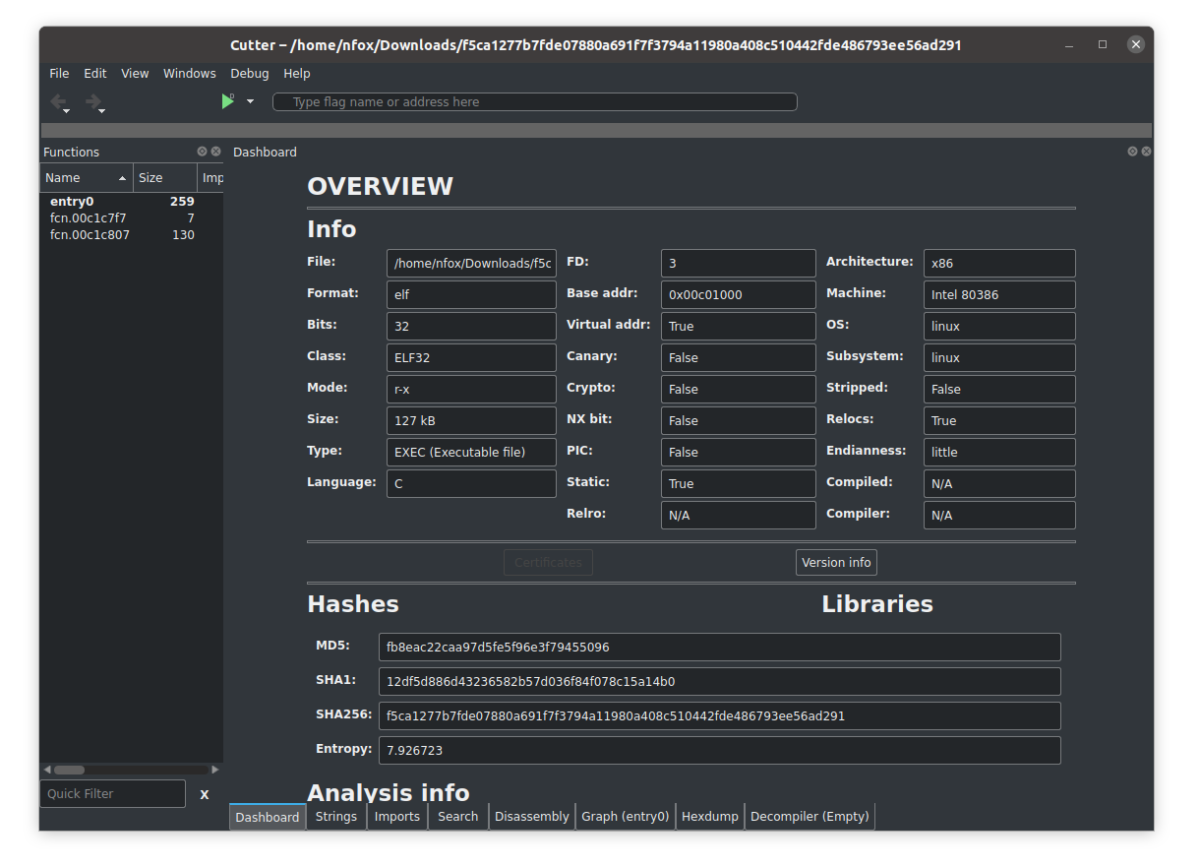
Task: Close the Functions panel with its X icon
Action: tap(215, 151)
